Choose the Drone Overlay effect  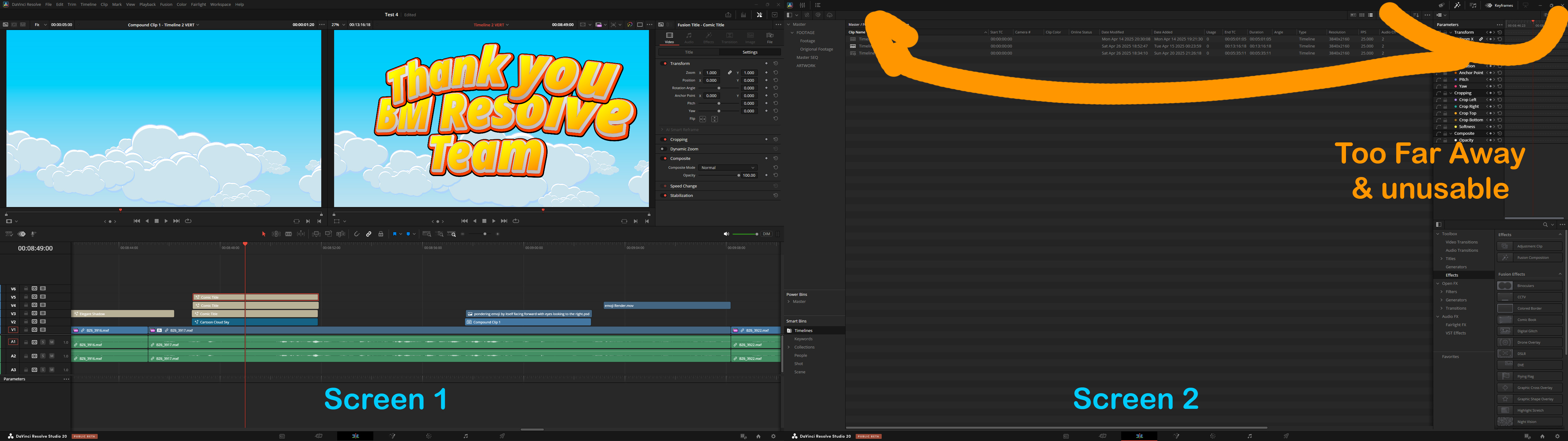tap(1530, 342)
